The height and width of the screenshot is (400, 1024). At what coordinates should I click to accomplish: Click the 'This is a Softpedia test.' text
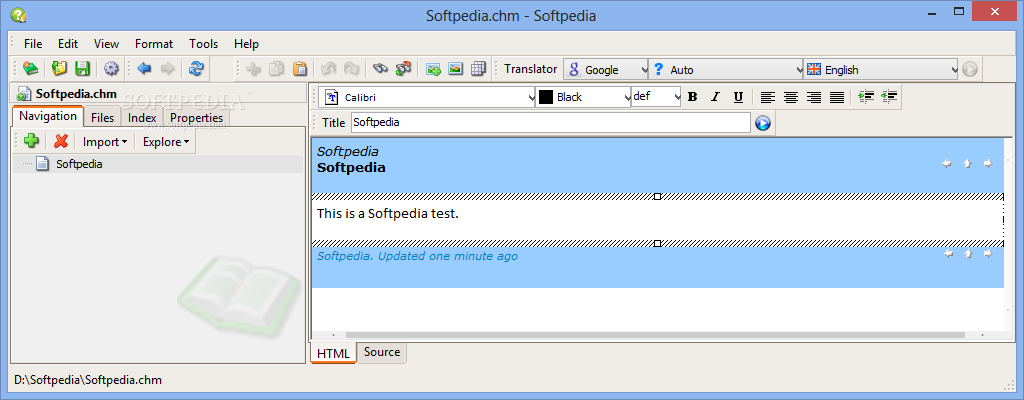pyautogui.click(x=388, y=213)
